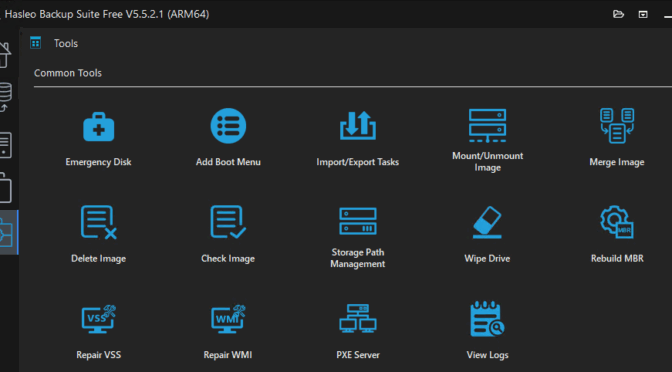Select the disk drive sidebar icon
The height and width of the screenshot is (372, 672).
6,145
